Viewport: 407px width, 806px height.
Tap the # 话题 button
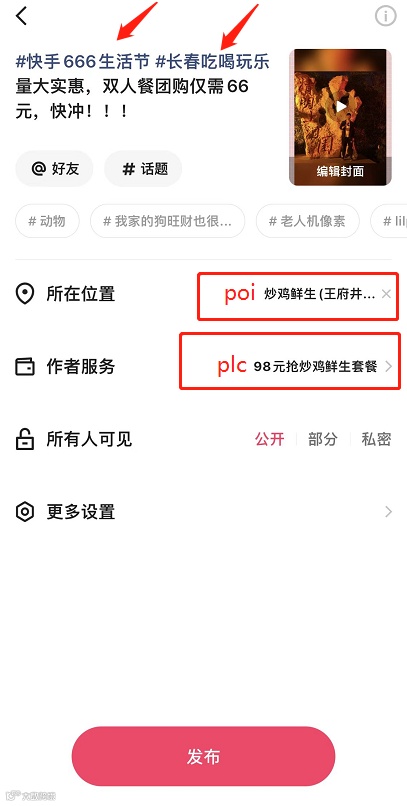143,169
